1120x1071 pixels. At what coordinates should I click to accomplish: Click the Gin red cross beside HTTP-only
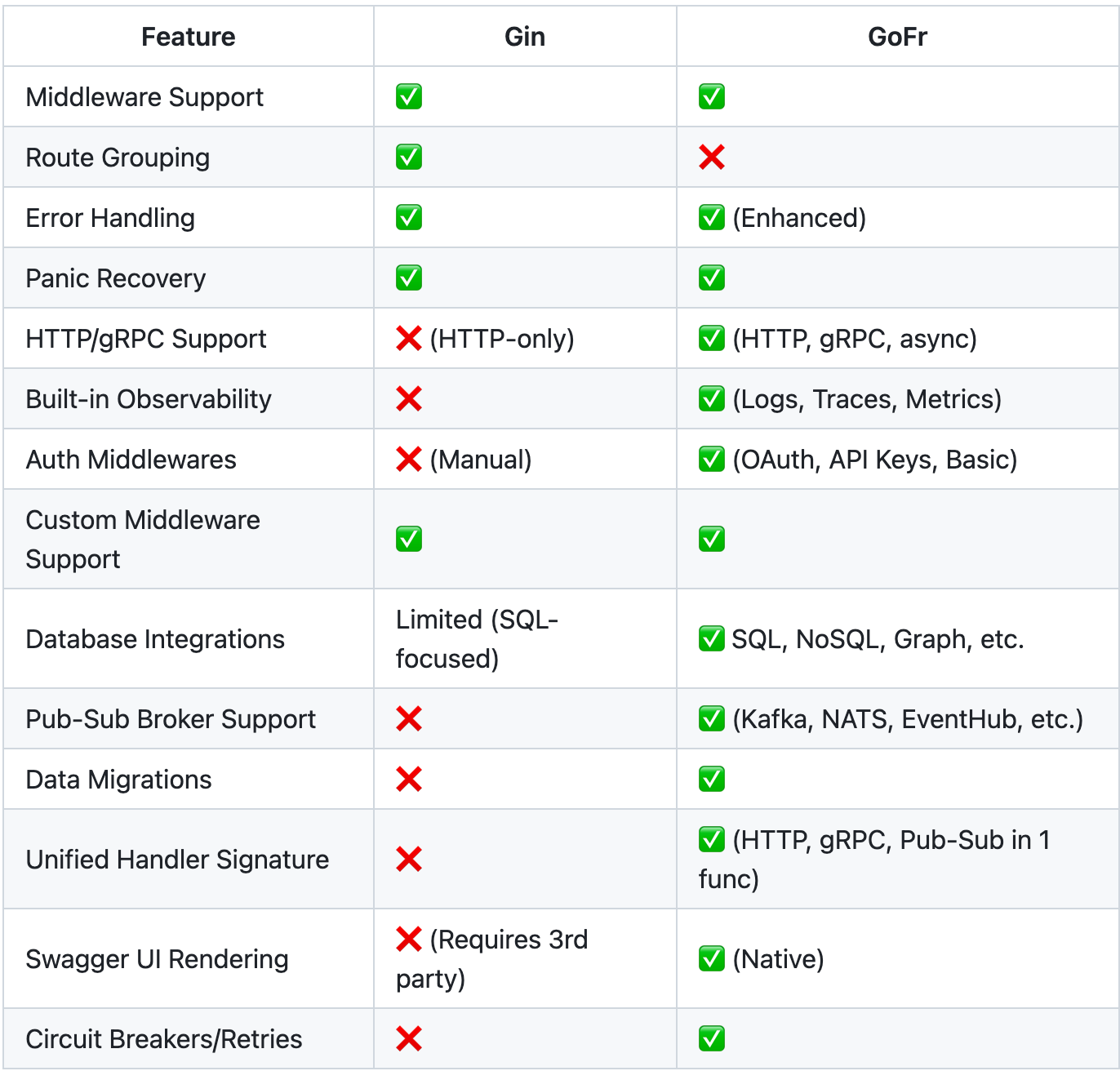[x=409, y=338]
